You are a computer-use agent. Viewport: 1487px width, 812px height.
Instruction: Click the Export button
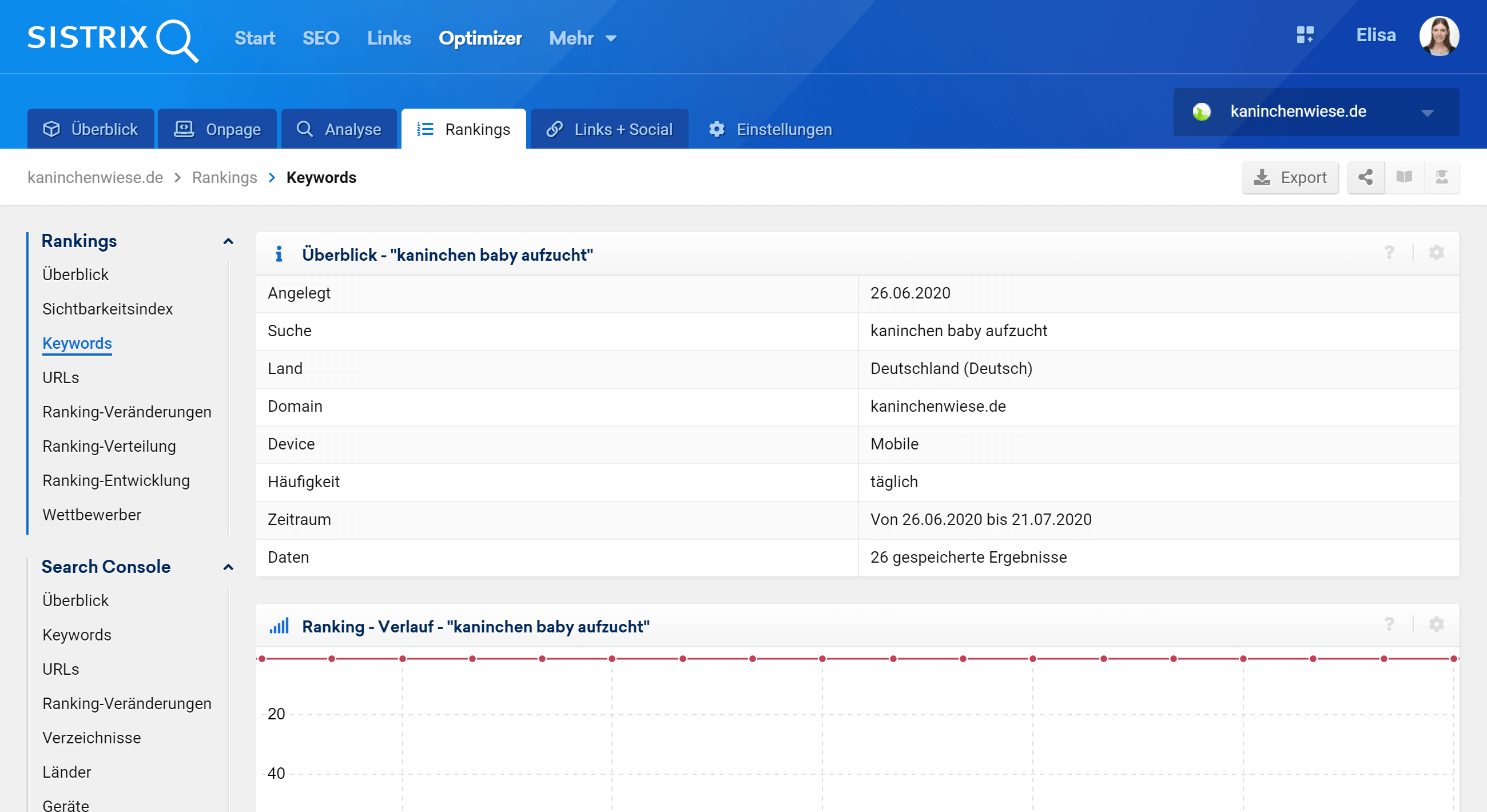pos(1290,177)
